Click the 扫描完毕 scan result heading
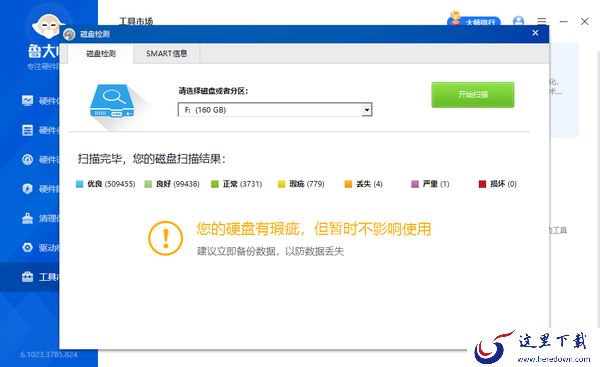The image size is (600, 367). click(x=152, y=158)
